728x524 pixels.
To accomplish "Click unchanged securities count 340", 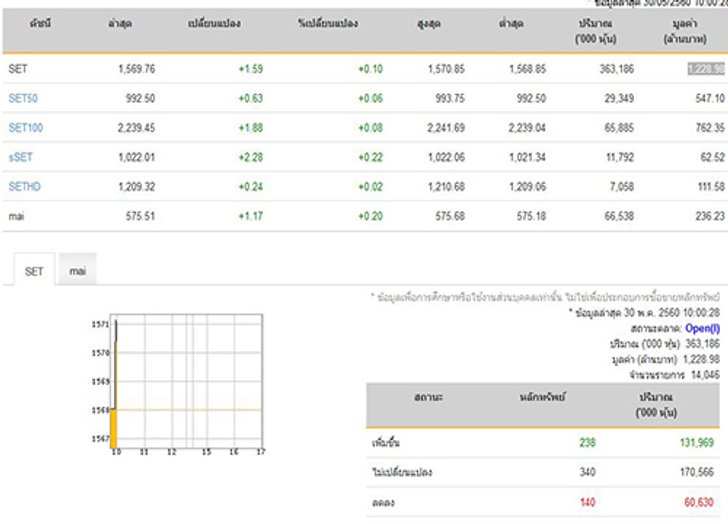I will 587,472.
